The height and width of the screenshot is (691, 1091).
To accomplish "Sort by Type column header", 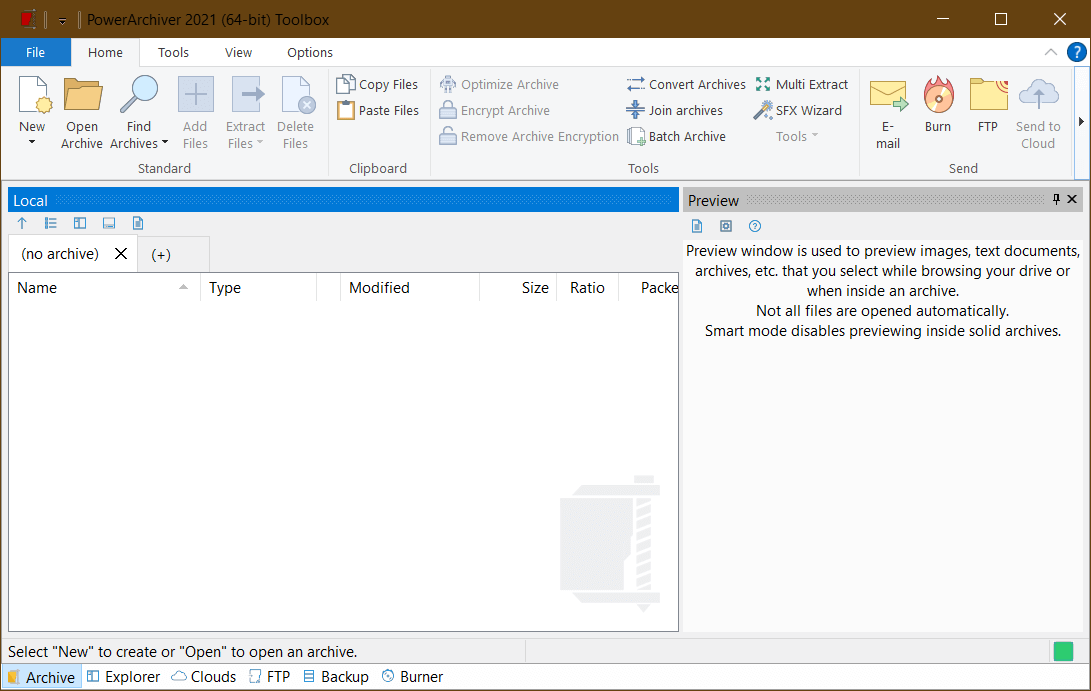I will point(258,288).
